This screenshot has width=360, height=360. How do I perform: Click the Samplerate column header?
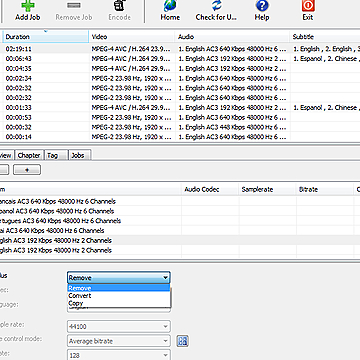[267, 189]
